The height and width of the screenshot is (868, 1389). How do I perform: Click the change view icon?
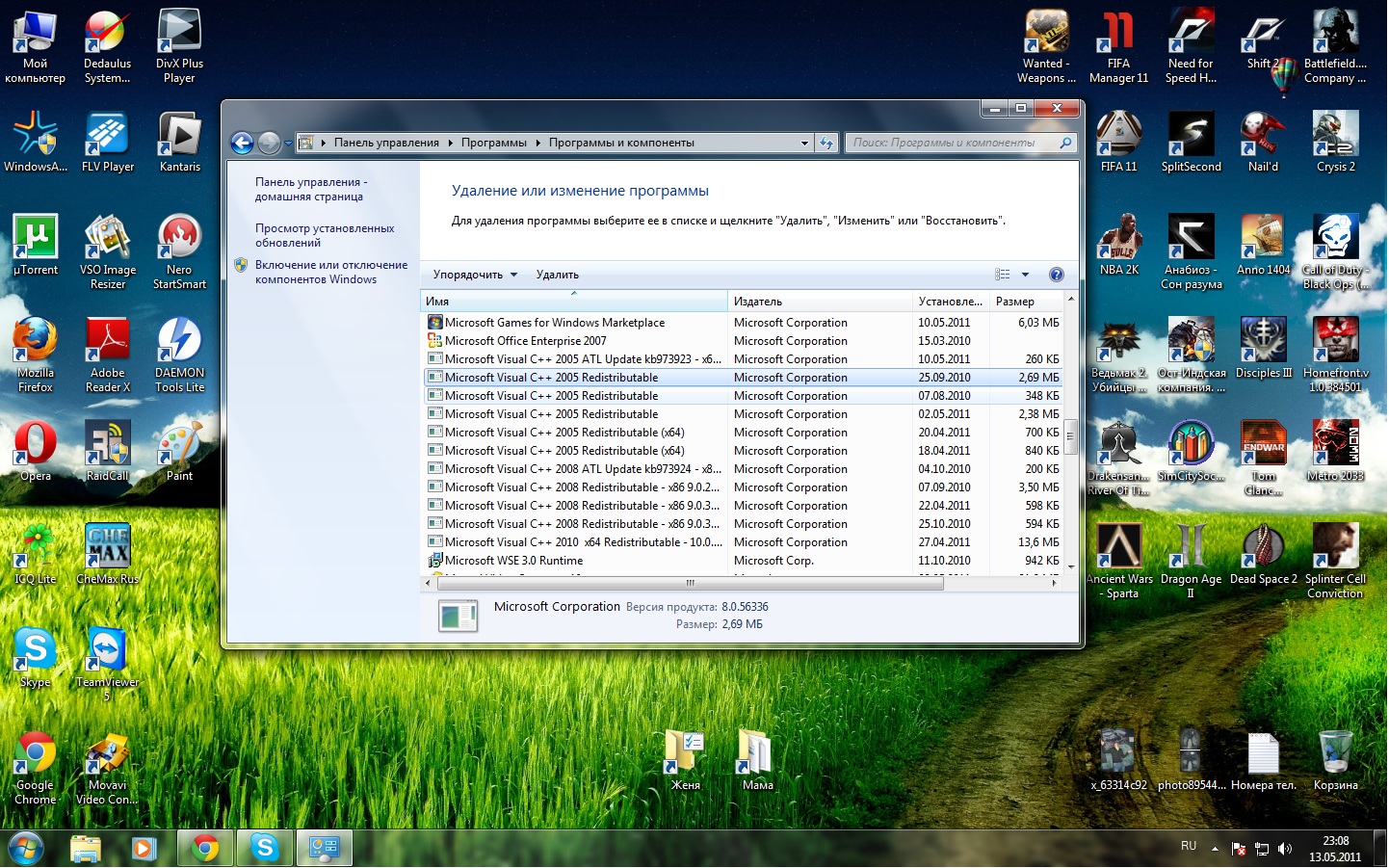1003,275
